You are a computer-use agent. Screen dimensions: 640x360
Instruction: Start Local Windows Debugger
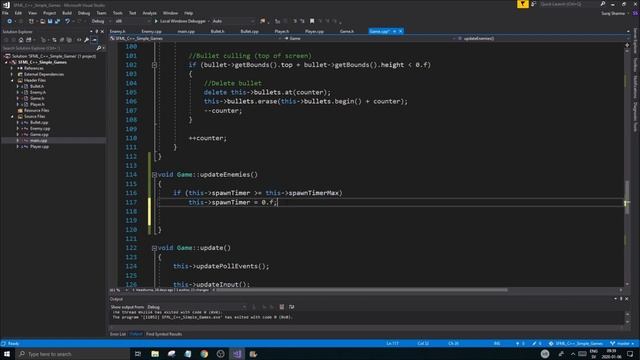(x=179, y=21)
